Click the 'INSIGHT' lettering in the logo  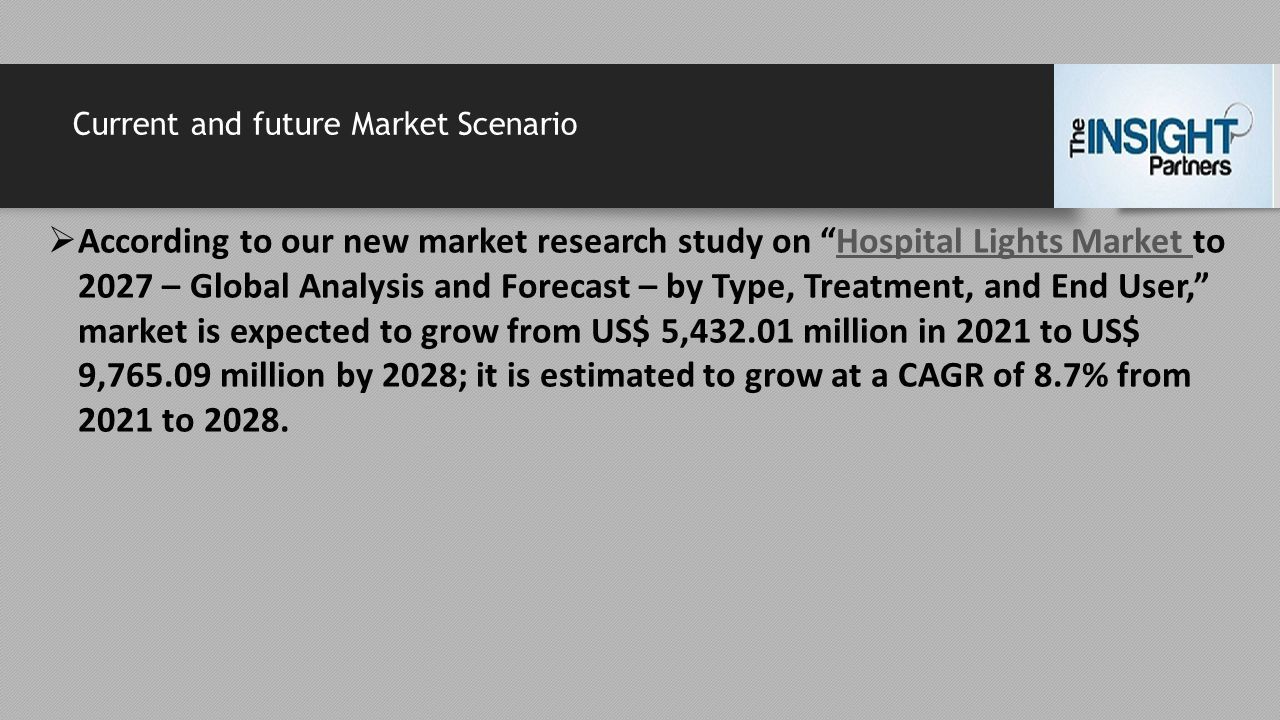click(x=1161, y=136)
